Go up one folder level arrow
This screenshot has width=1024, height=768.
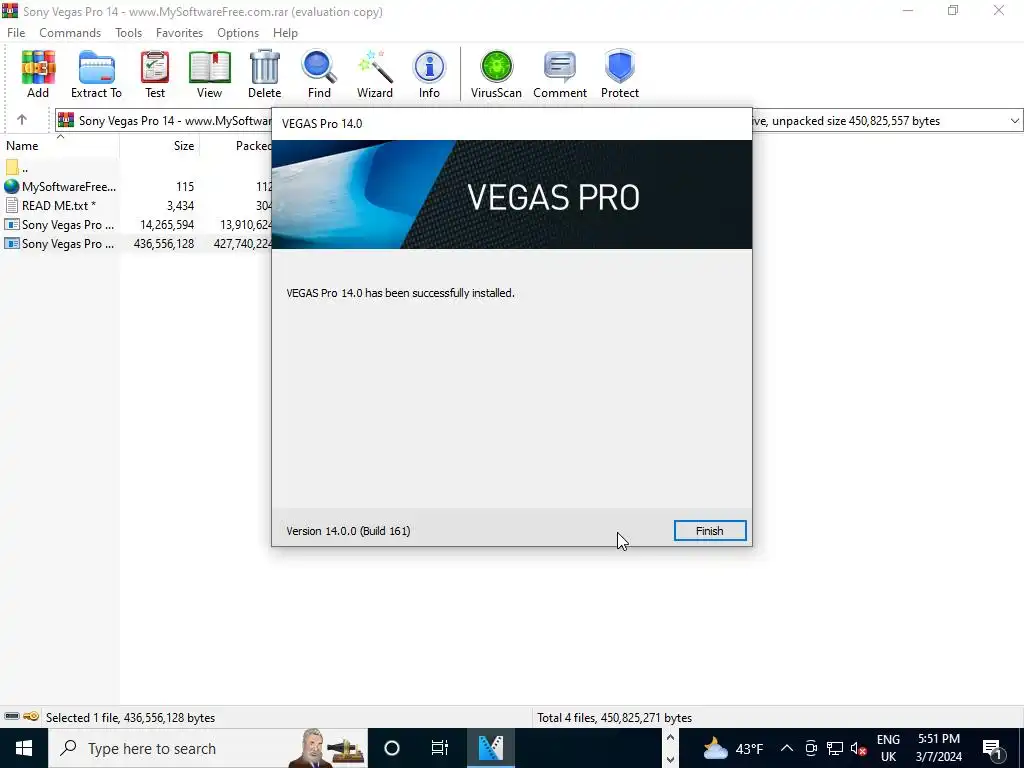(x=22, y=120)
